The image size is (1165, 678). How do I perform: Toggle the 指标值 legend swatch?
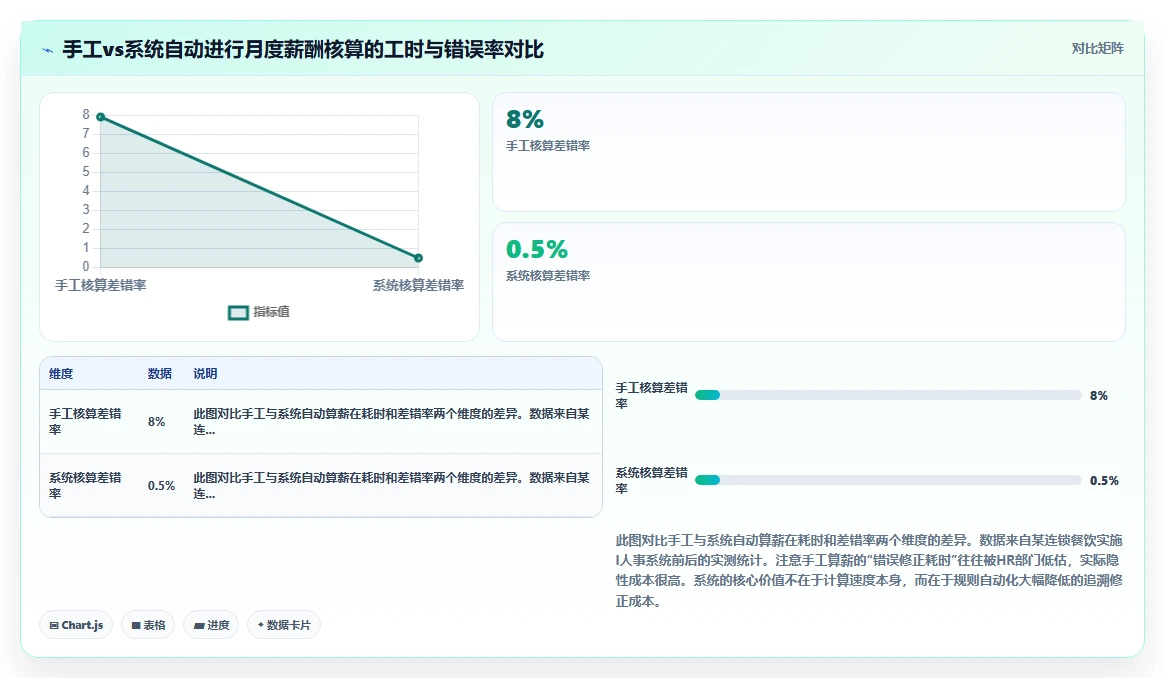click(238, 313)
